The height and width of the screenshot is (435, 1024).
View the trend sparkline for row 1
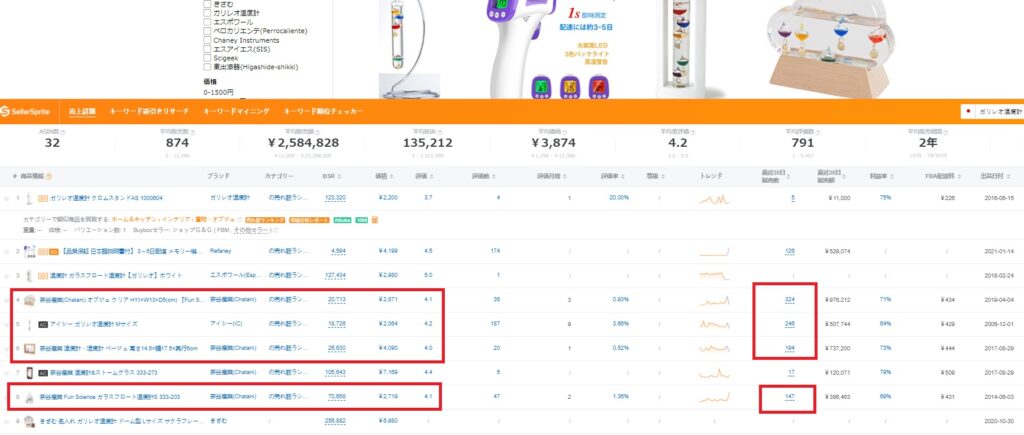(x=714, y=199)
